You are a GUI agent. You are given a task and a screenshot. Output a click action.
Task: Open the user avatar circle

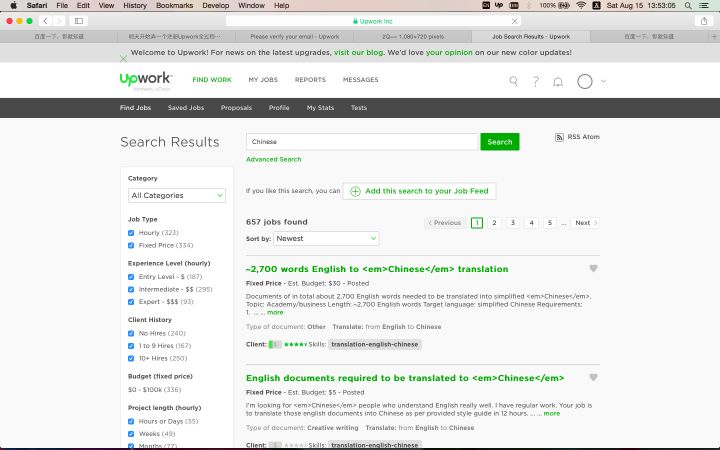click(x=585, y=81)
